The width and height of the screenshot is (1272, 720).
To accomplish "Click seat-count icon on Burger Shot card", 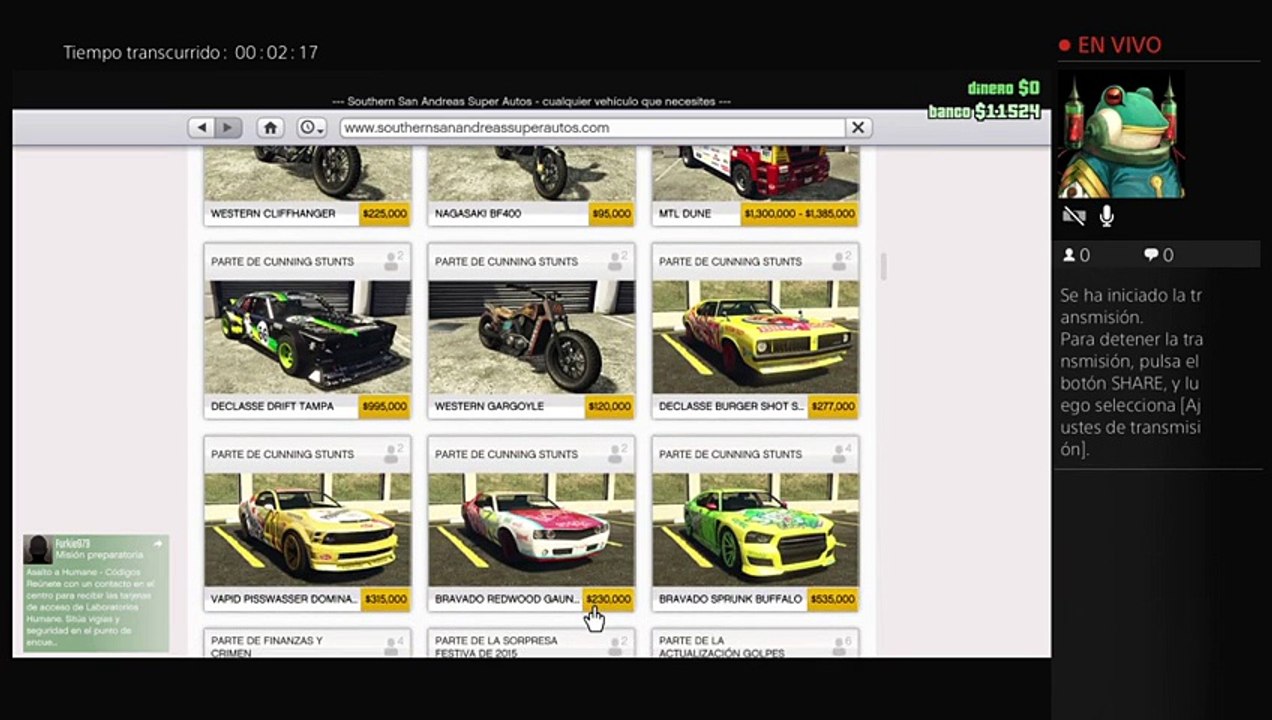I will point(842,261).
